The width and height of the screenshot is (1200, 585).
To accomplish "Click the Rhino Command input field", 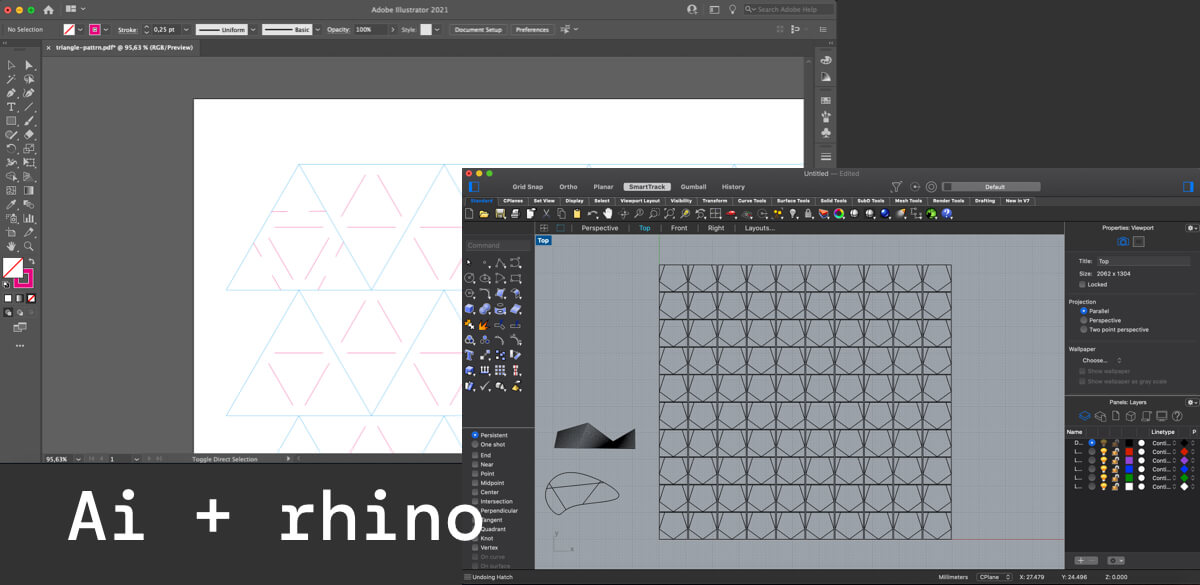I will (x=498, y=245).
